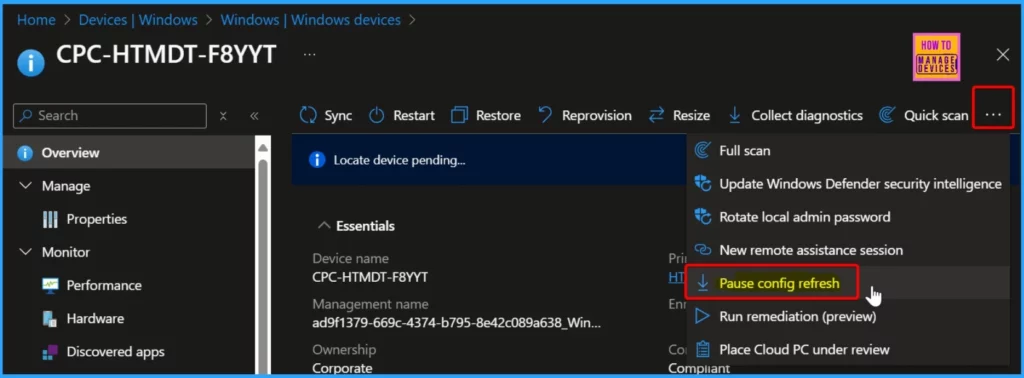1024x378 pixels.
Task: Collapse the Monitor section
Action: 25,252
